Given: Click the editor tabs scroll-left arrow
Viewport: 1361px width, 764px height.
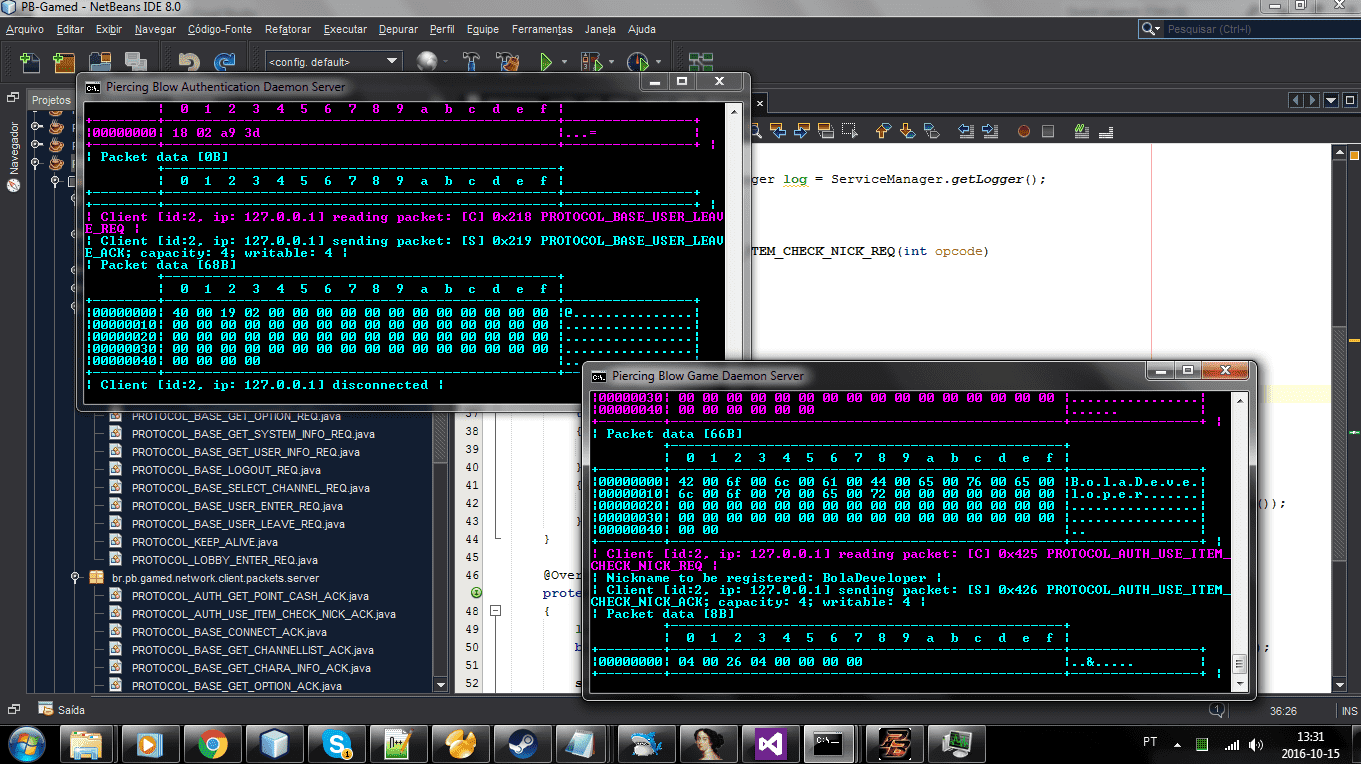Looking at the screenshot, I should point(1296,100).
